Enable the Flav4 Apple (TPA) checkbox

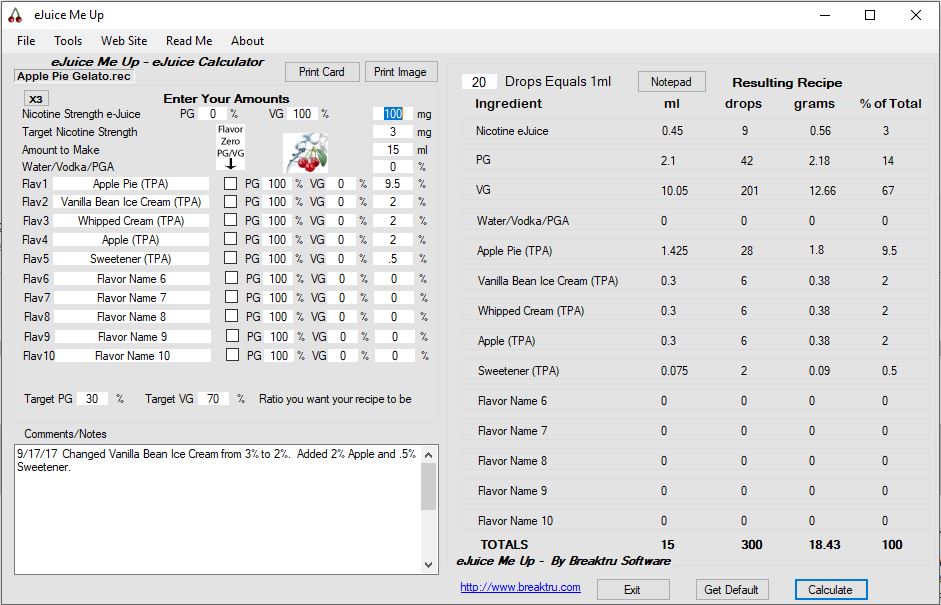click(230, 239)
